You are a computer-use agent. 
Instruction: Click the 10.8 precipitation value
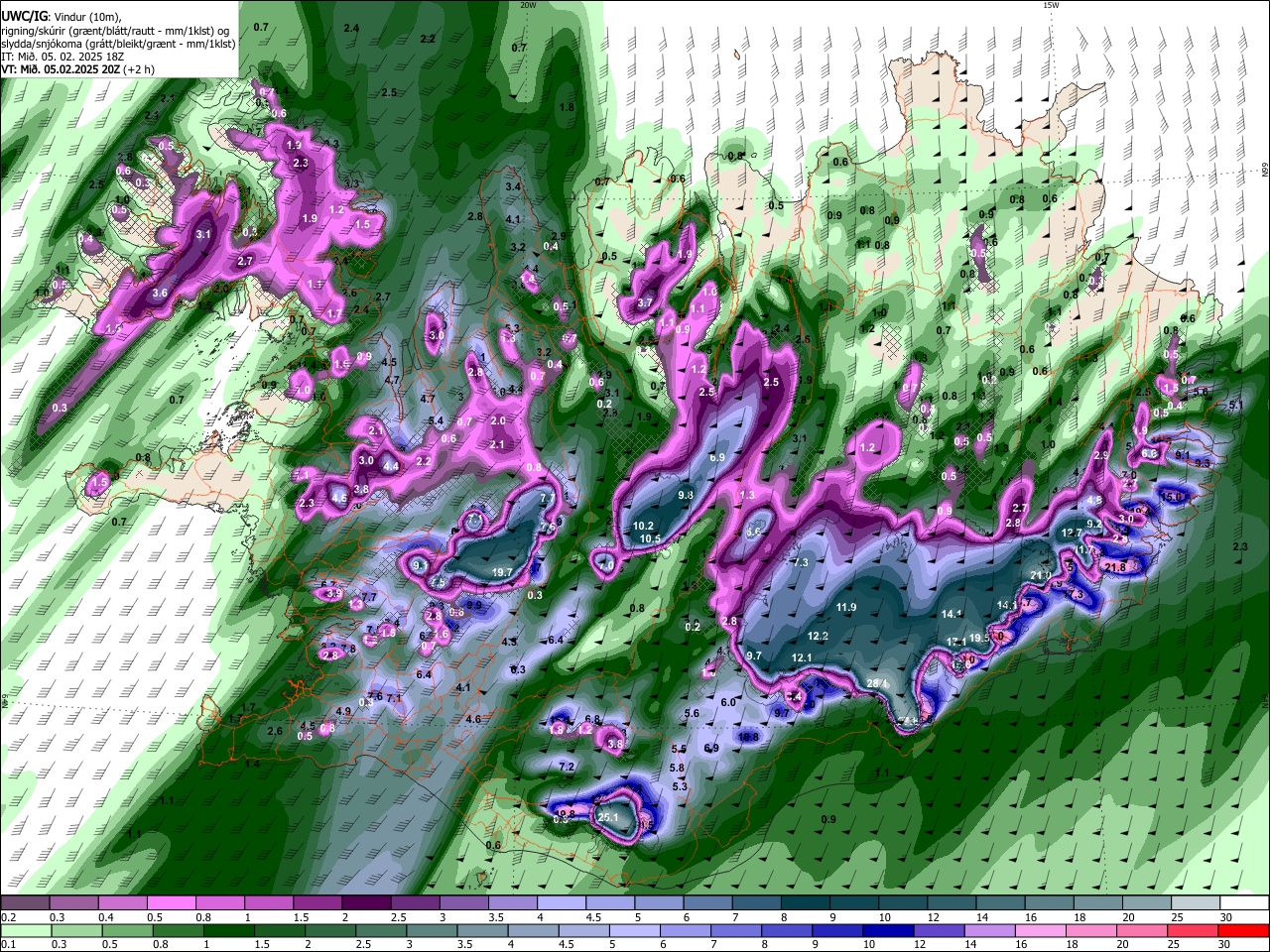[x=748, y=737]
